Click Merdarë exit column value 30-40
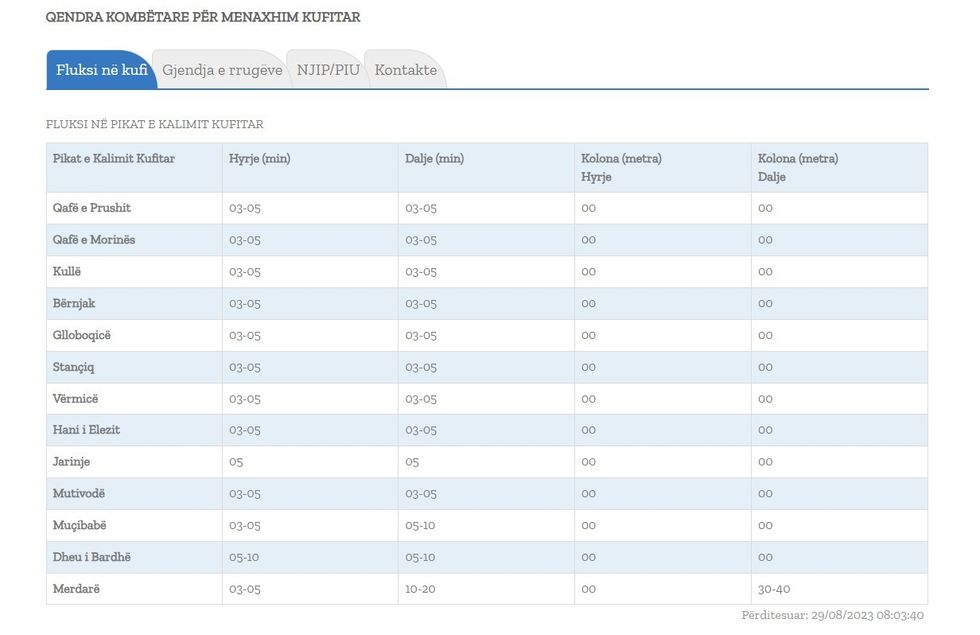980x635 pixels. tap(774, 589)
